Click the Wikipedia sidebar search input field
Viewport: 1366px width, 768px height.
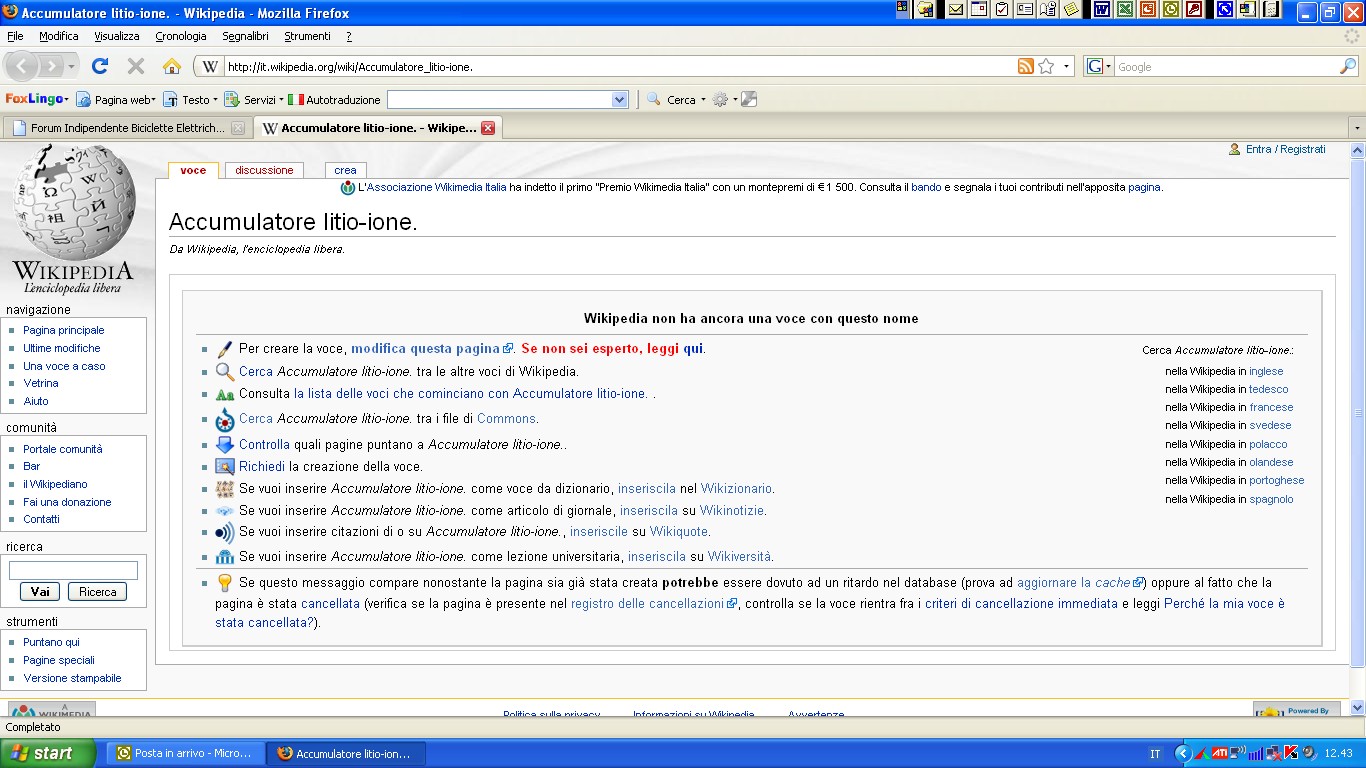(73, 571)
